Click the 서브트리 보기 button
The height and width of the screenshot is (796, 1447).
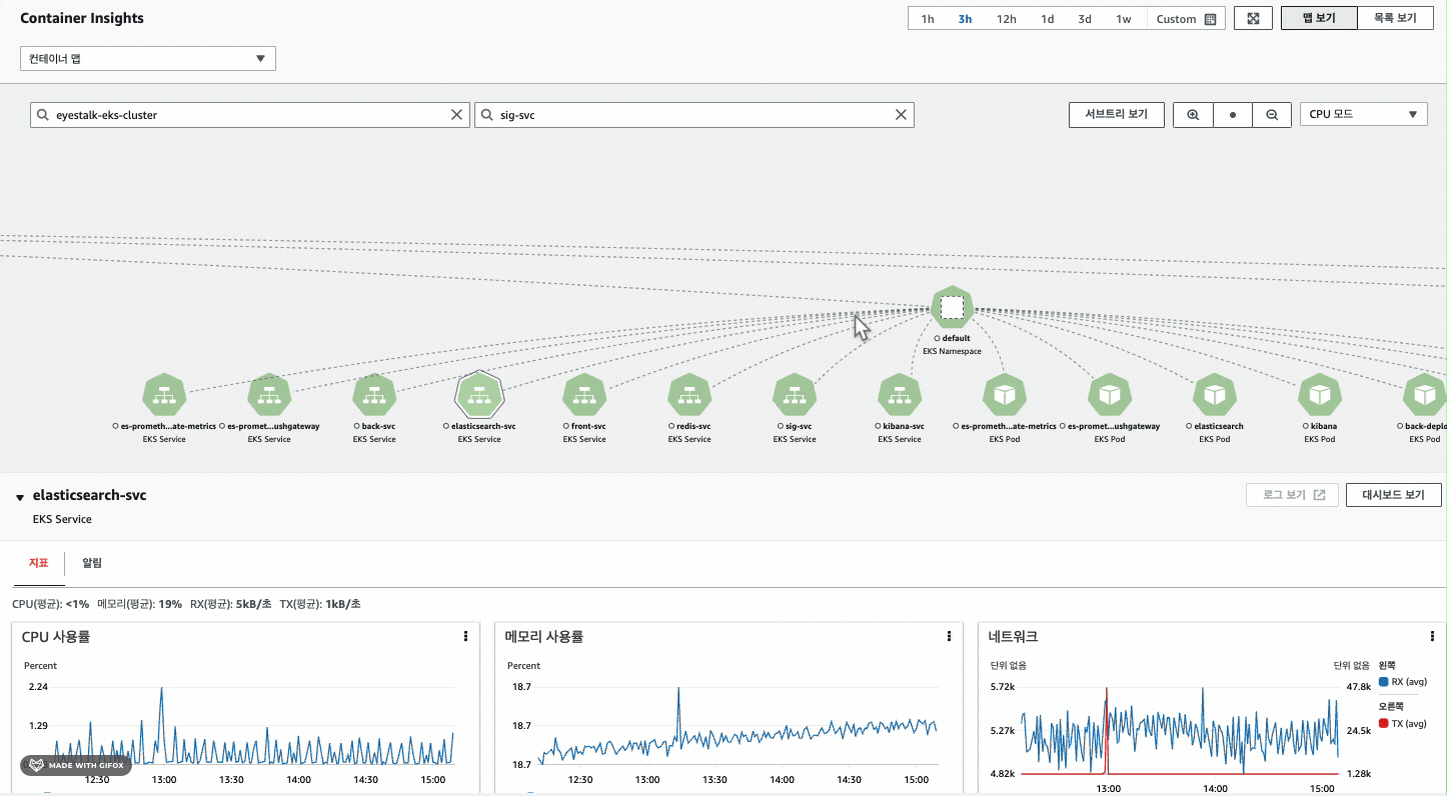coord(1116,114)
